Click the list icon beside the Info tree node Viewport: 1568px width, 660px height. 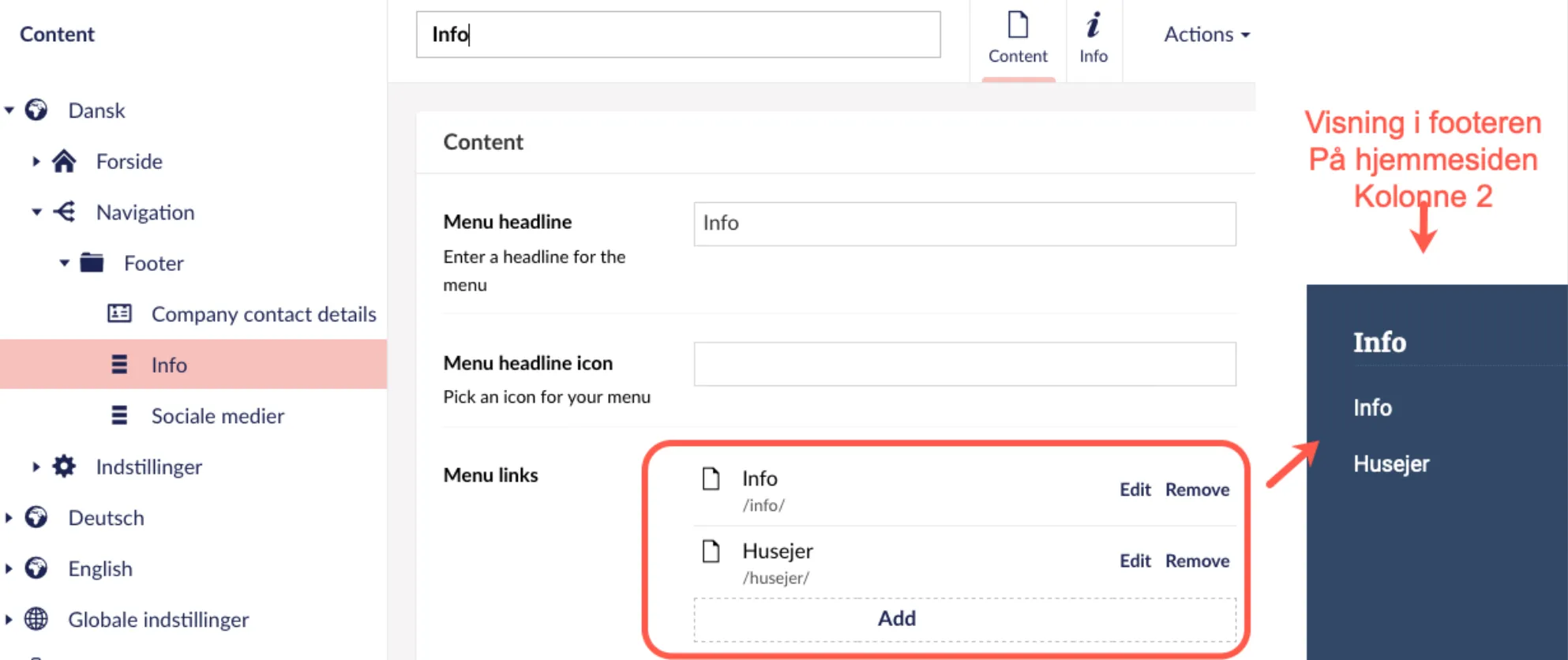point(119,364)
